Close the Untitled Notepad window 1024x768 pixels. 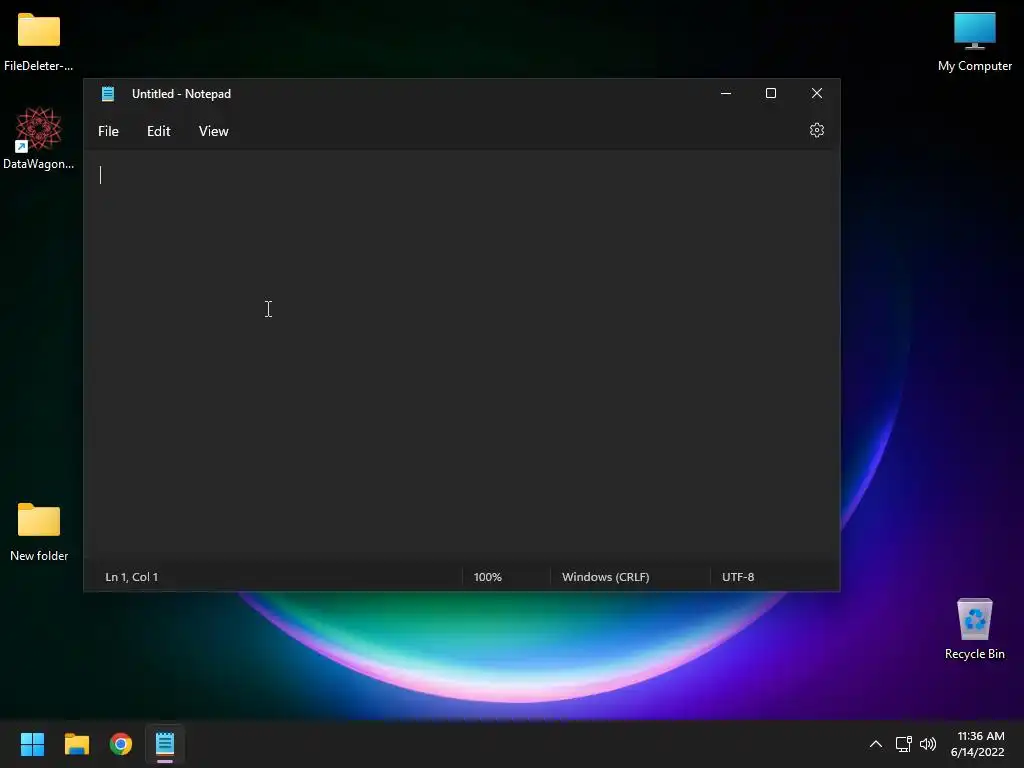[816, 93]
